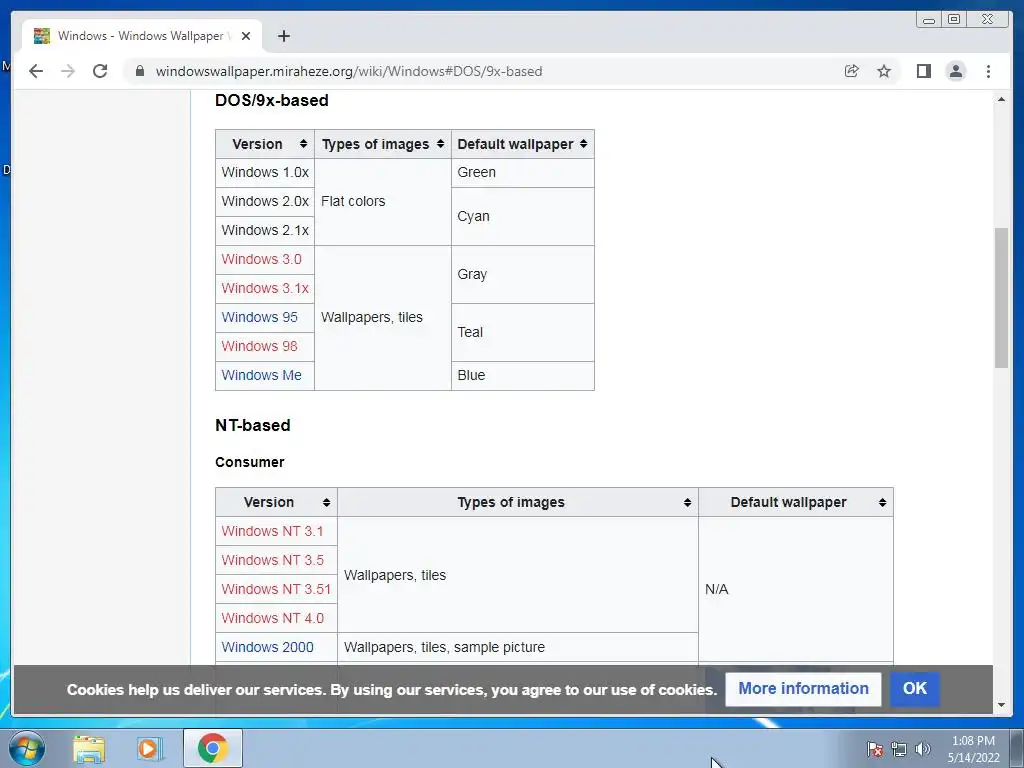Open Chrome three-dot menu
This screenshot has height=768, width=1024.
(988, 71)
